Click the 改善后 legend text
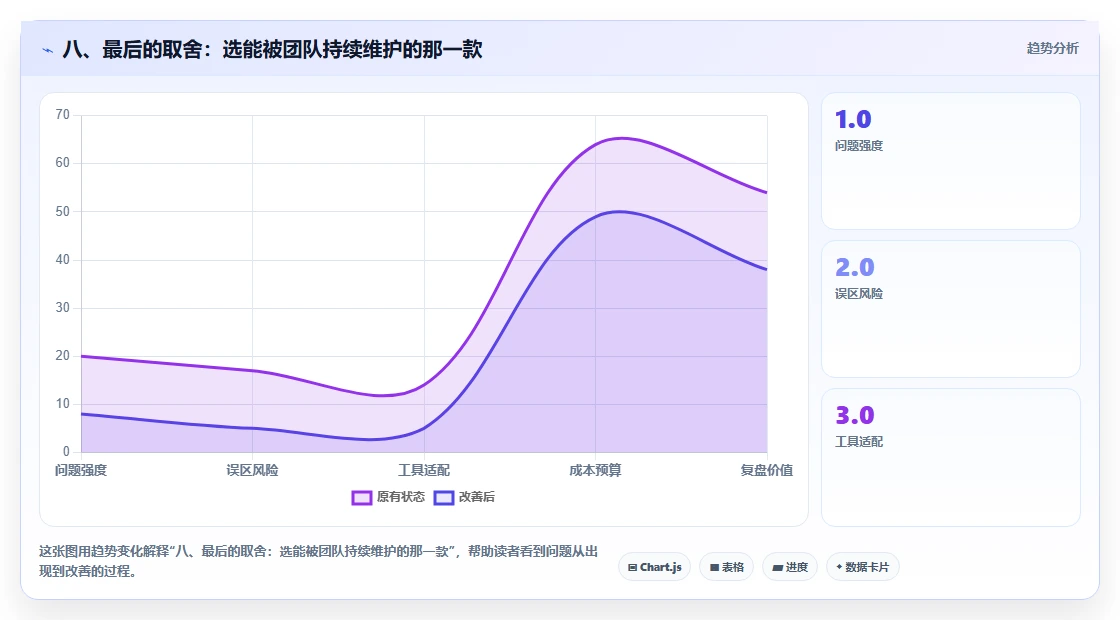The width and height of the screenshot is (1120, 620). coord(476,497)
